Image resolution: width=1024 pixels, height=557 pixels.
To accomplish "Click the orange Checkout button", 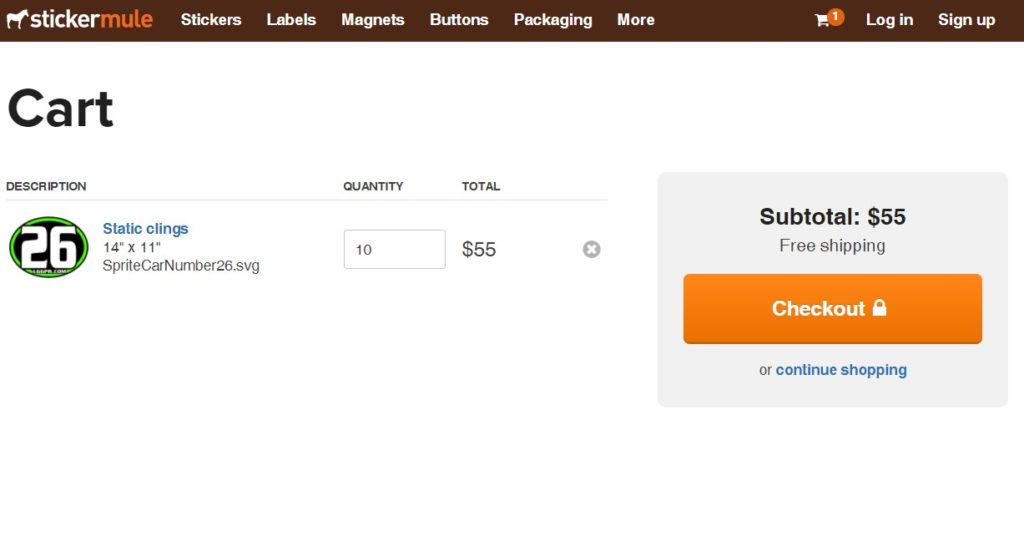I will [833, 309].
